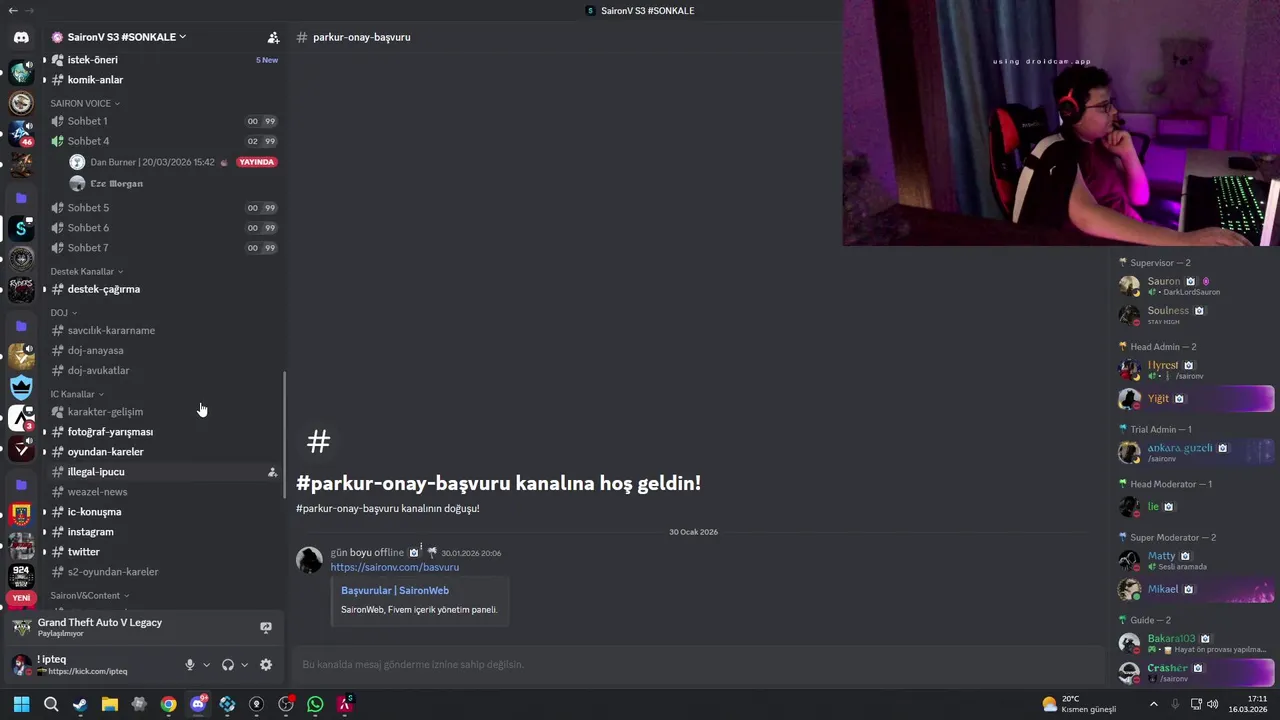Image resolution: width=1280 pixels, height=720 pixels.
Task: Collapse the SaironV&Content category
Action: (90, 595)
